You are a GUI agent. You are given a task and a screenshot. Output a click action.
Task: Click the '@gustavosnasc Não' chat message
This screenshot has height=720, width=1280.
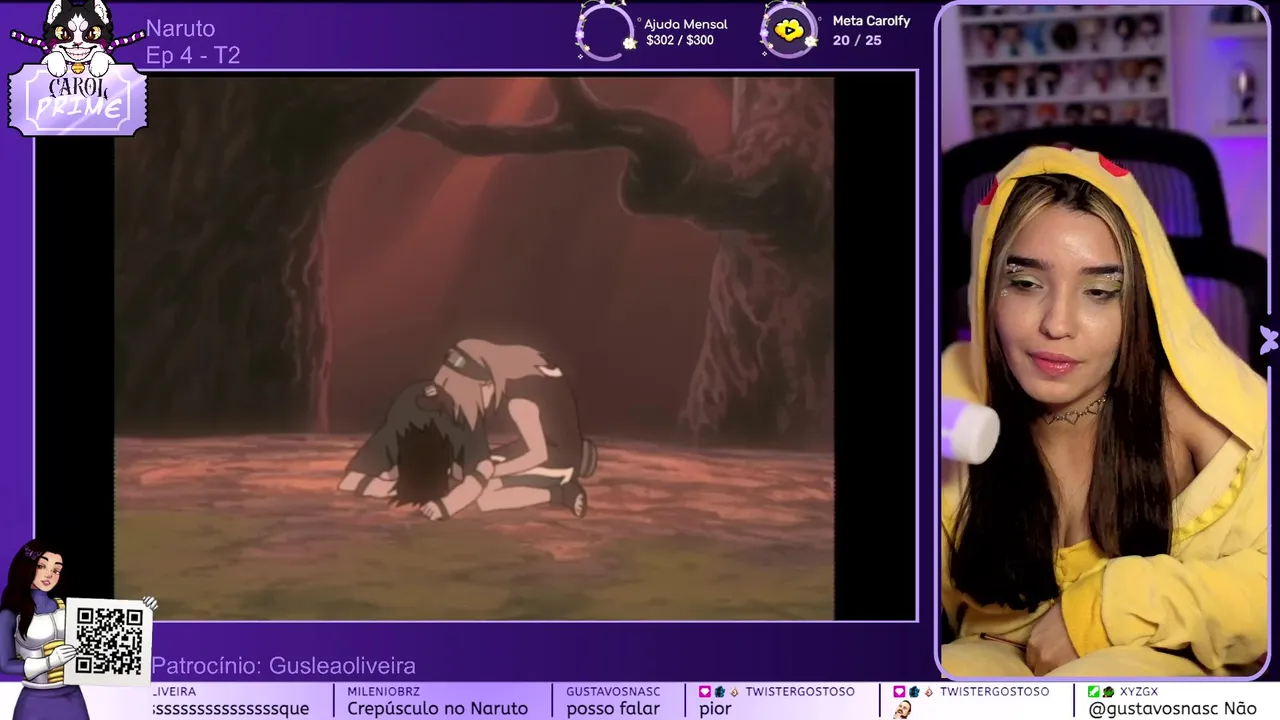point(1172,709)
